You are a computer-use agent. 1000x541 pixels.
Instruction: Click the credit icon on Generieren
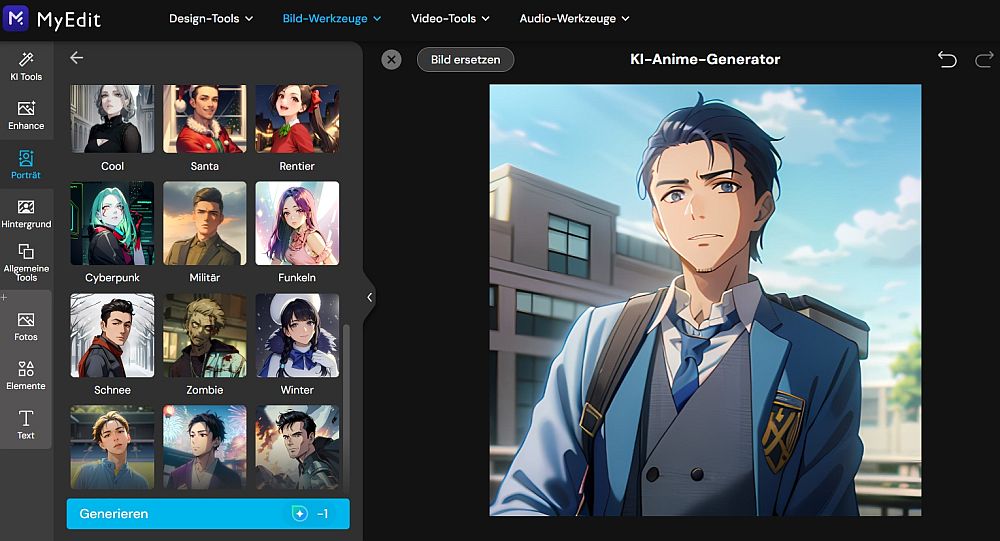300,514
